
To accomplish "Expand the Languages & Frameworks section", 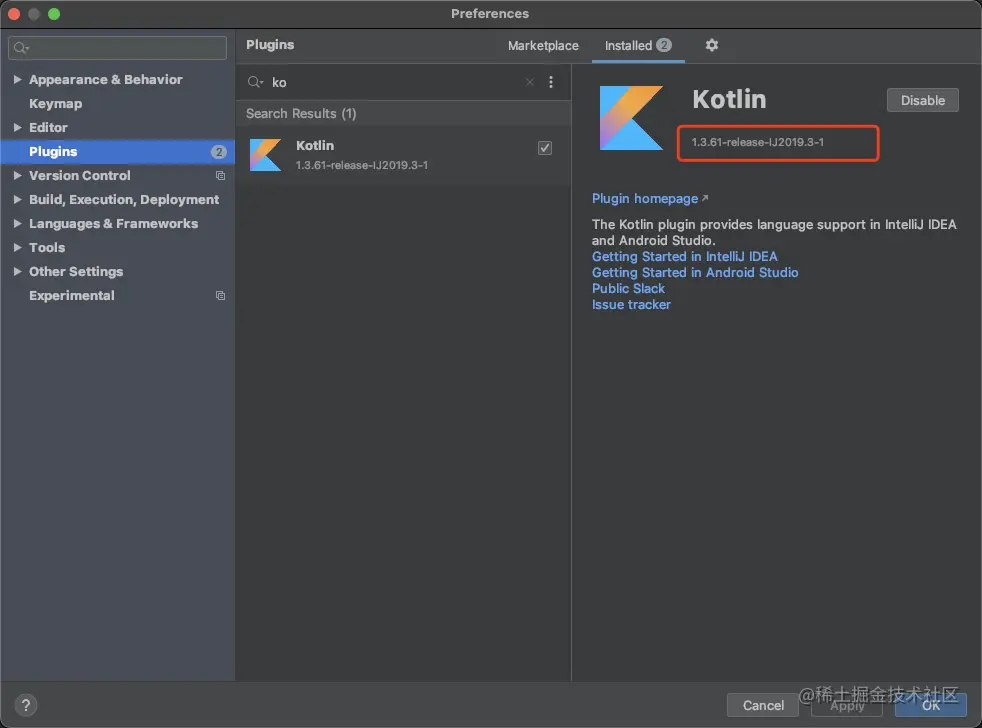I will coord(18,224).
